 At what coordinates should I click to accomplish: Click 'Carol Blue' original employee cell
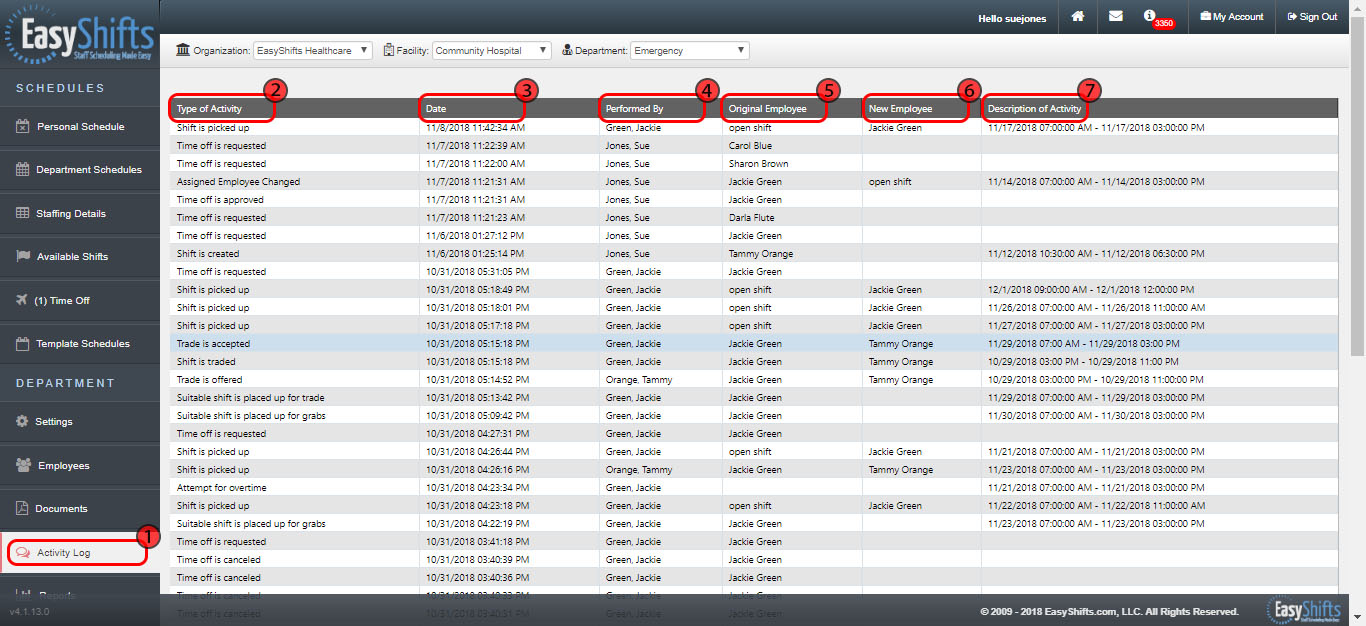[x=750, y=146]
